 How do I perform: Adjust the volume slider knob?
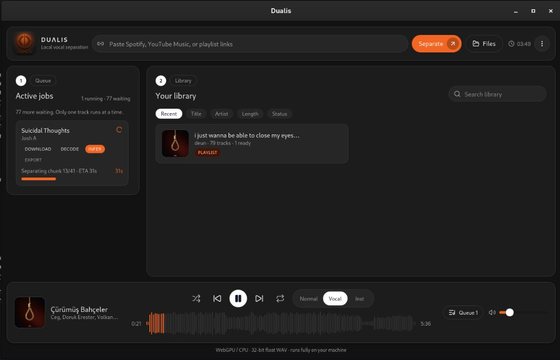point(510,312)
